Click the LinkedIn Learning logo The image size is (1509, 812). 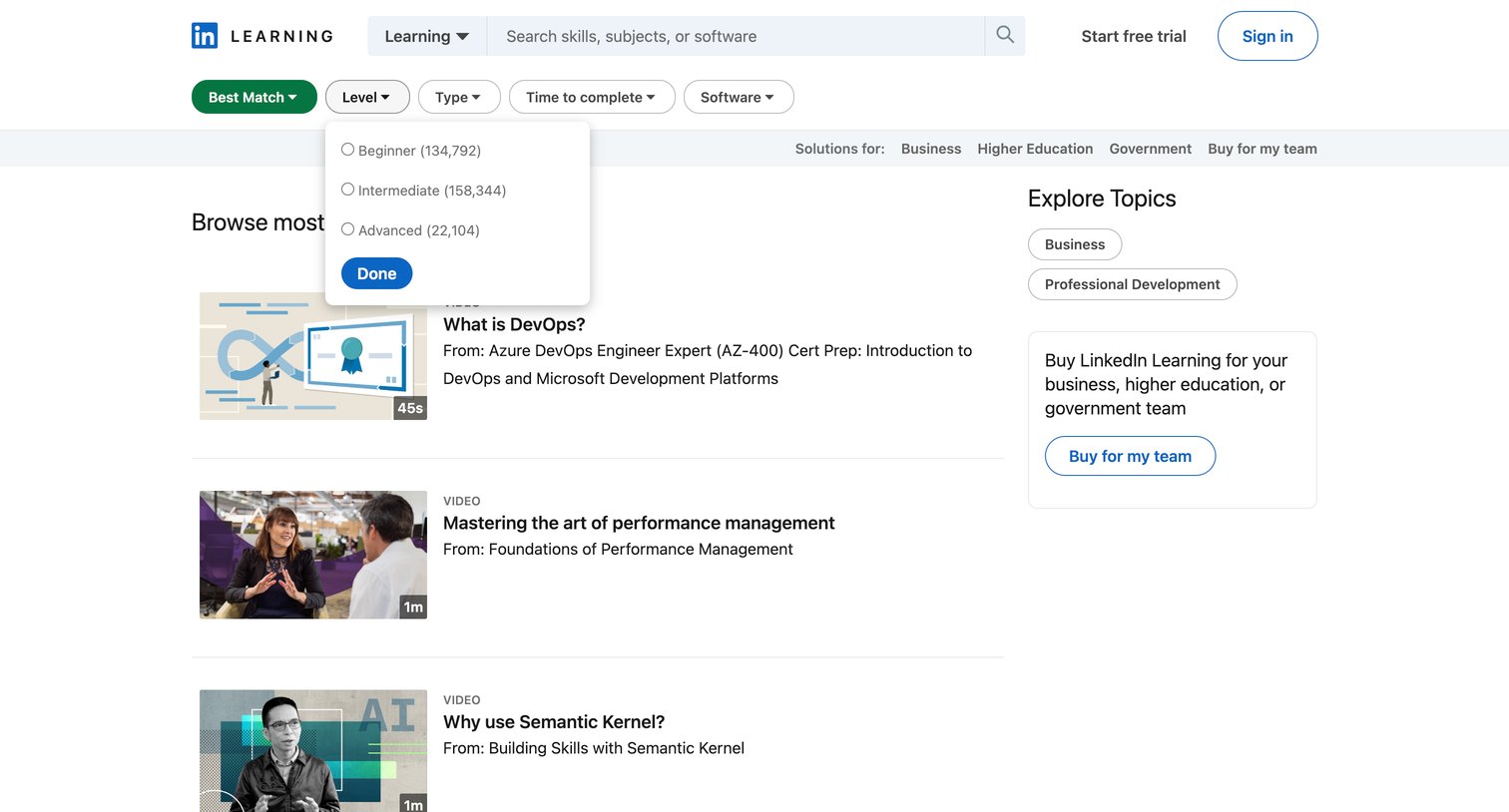click(x=262, y=36)
